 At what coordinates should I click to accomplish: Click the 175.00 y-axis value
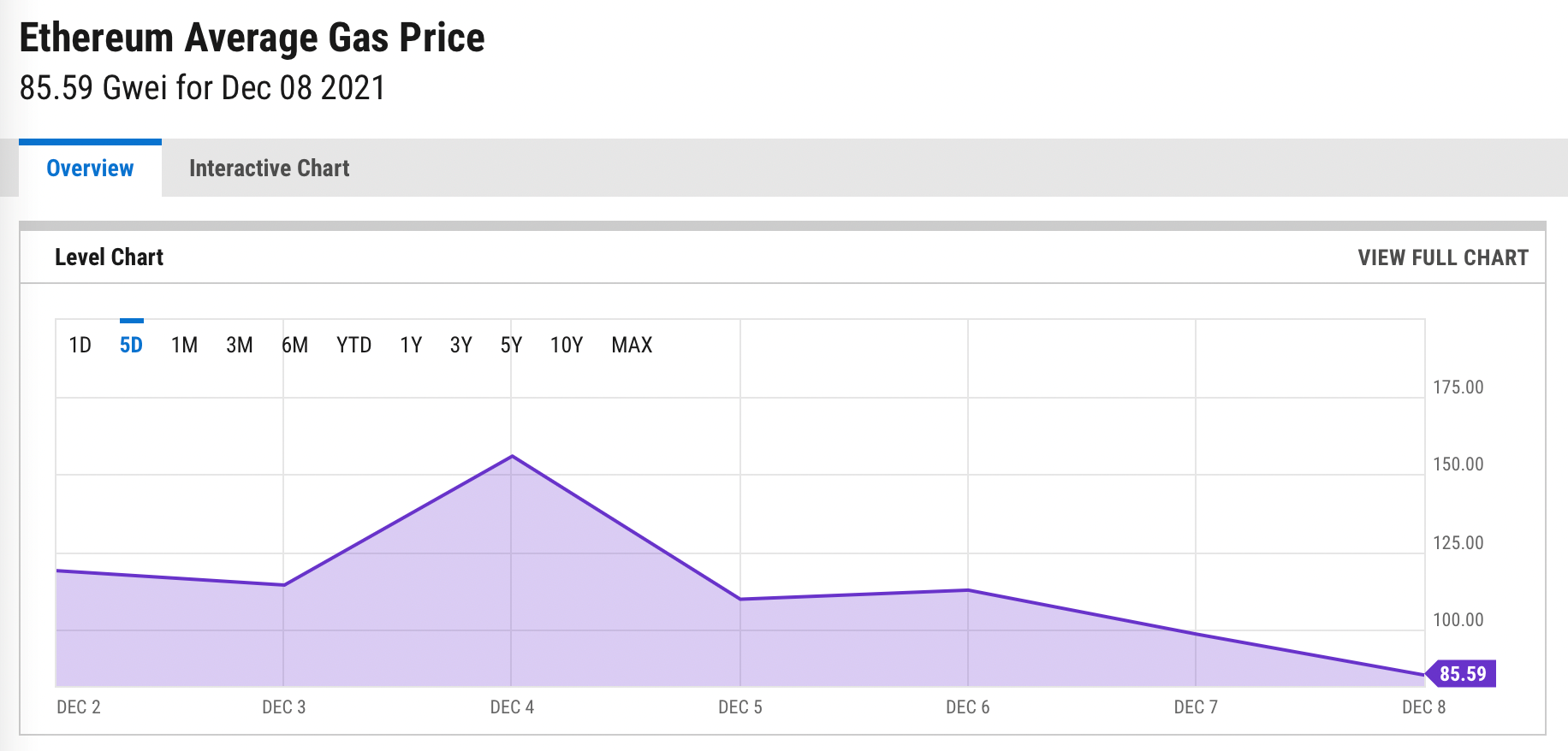(x=1458, y=387)
